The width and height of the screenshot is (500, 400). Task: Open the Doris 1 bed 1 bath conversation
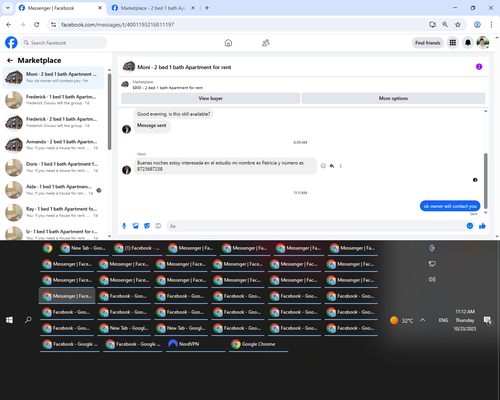(53, 167)
